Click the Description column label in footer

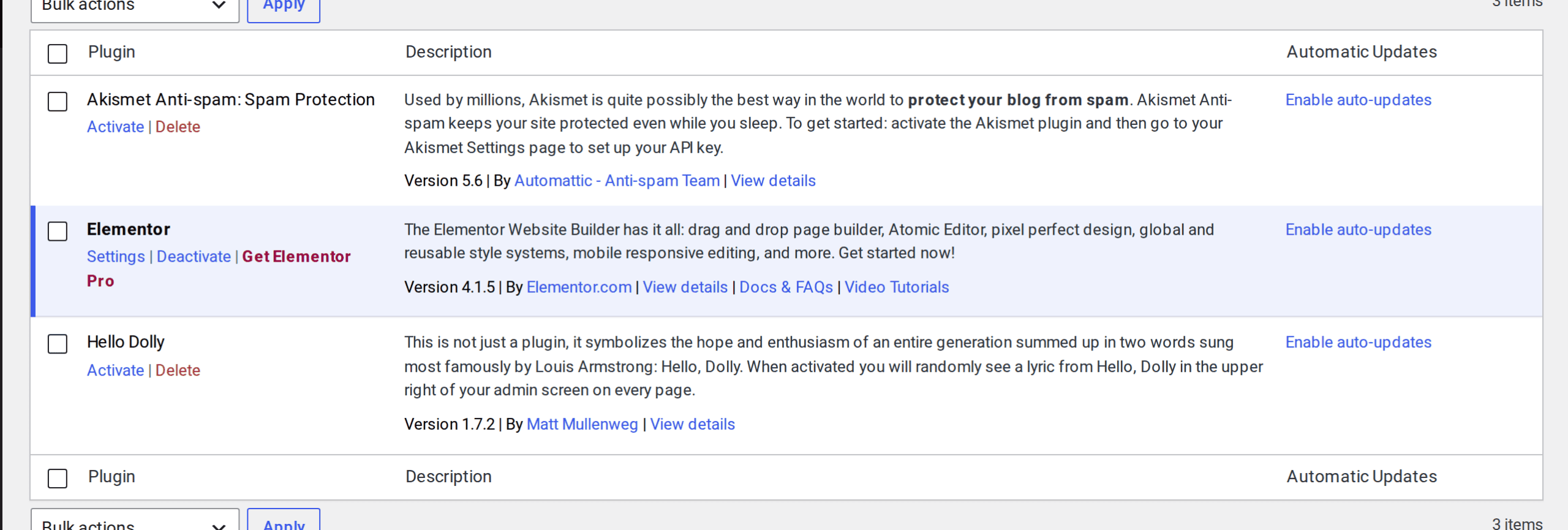[x=448, y=477]
